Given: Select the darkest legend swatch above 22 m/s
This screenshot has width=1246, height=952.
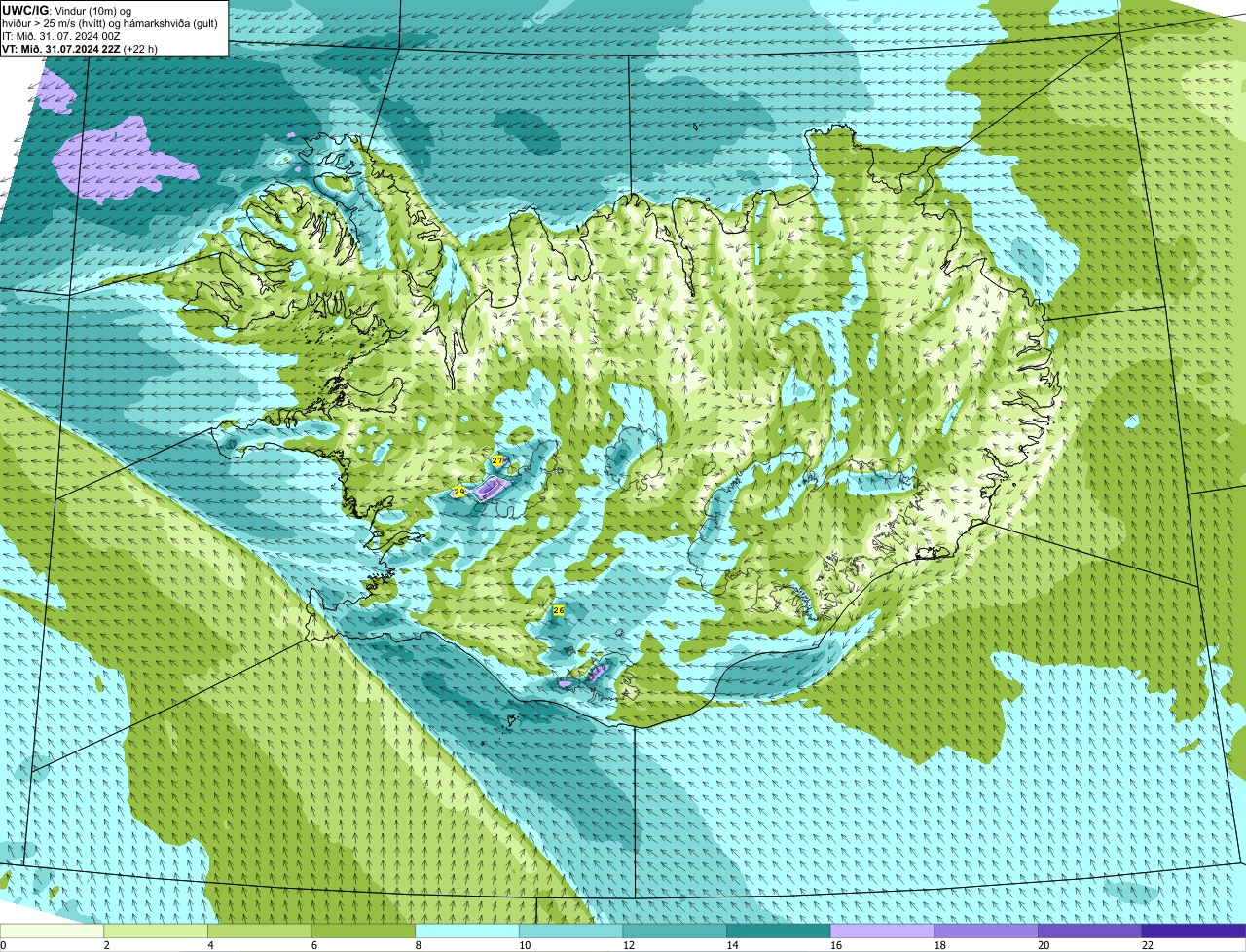Looking at the screenshot, I should (1193, 931).
